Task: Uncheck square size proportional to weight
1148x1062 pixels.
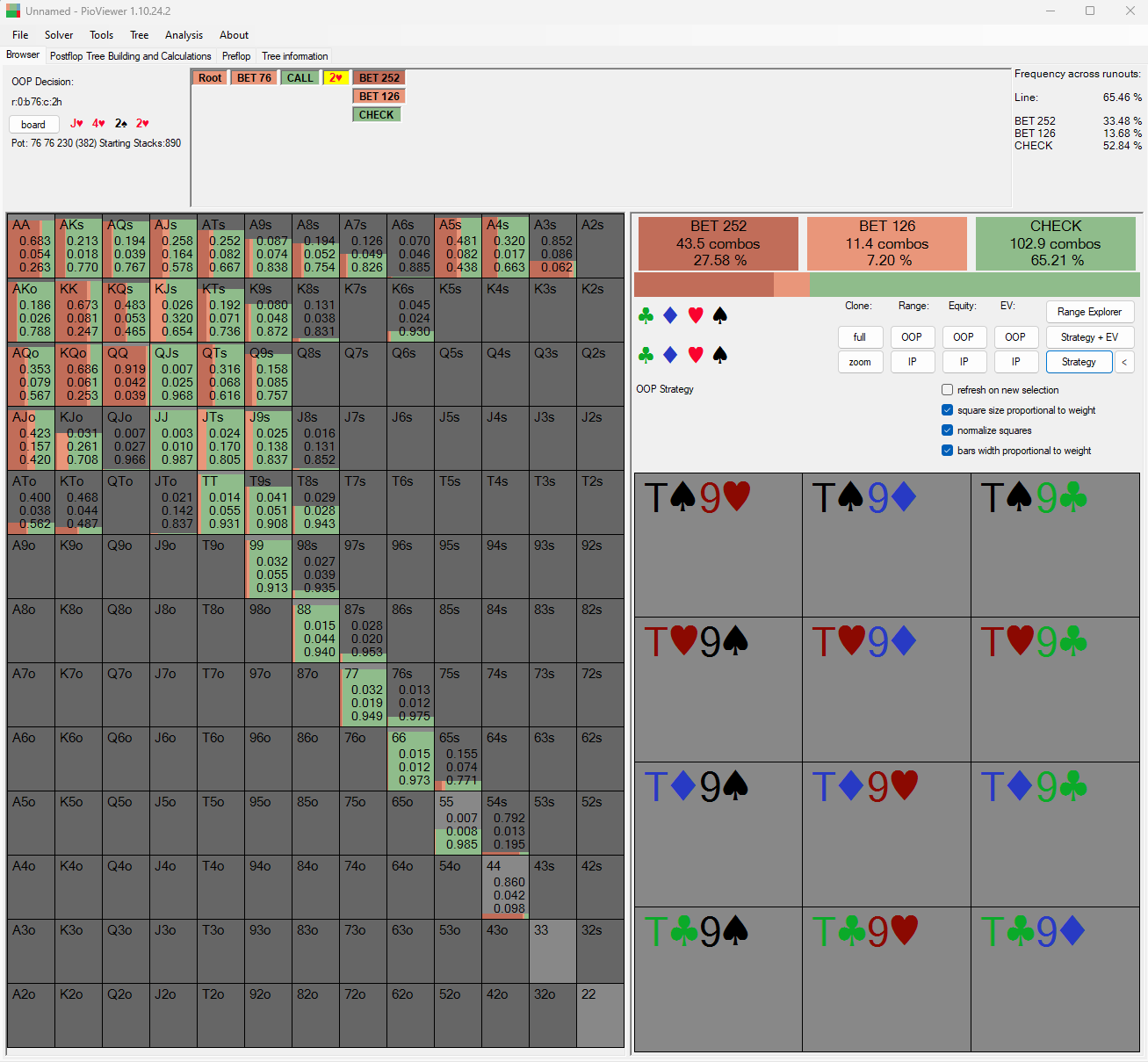Action: coord(947,410)
